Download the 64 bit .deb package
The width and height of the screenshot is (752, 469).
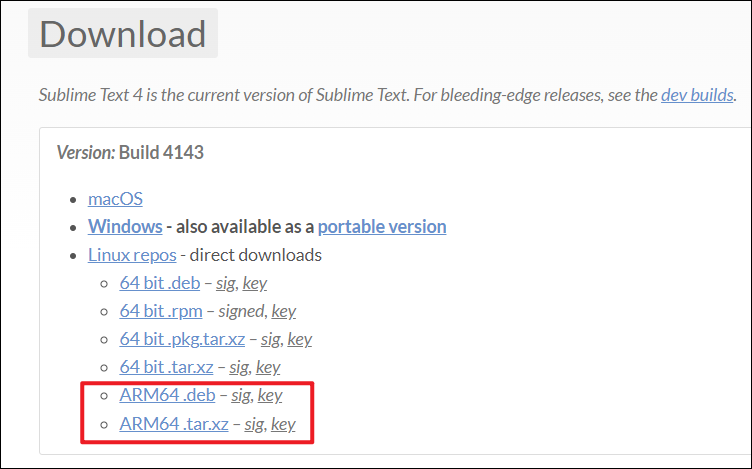pyautogui.click(x=160, y=283)
